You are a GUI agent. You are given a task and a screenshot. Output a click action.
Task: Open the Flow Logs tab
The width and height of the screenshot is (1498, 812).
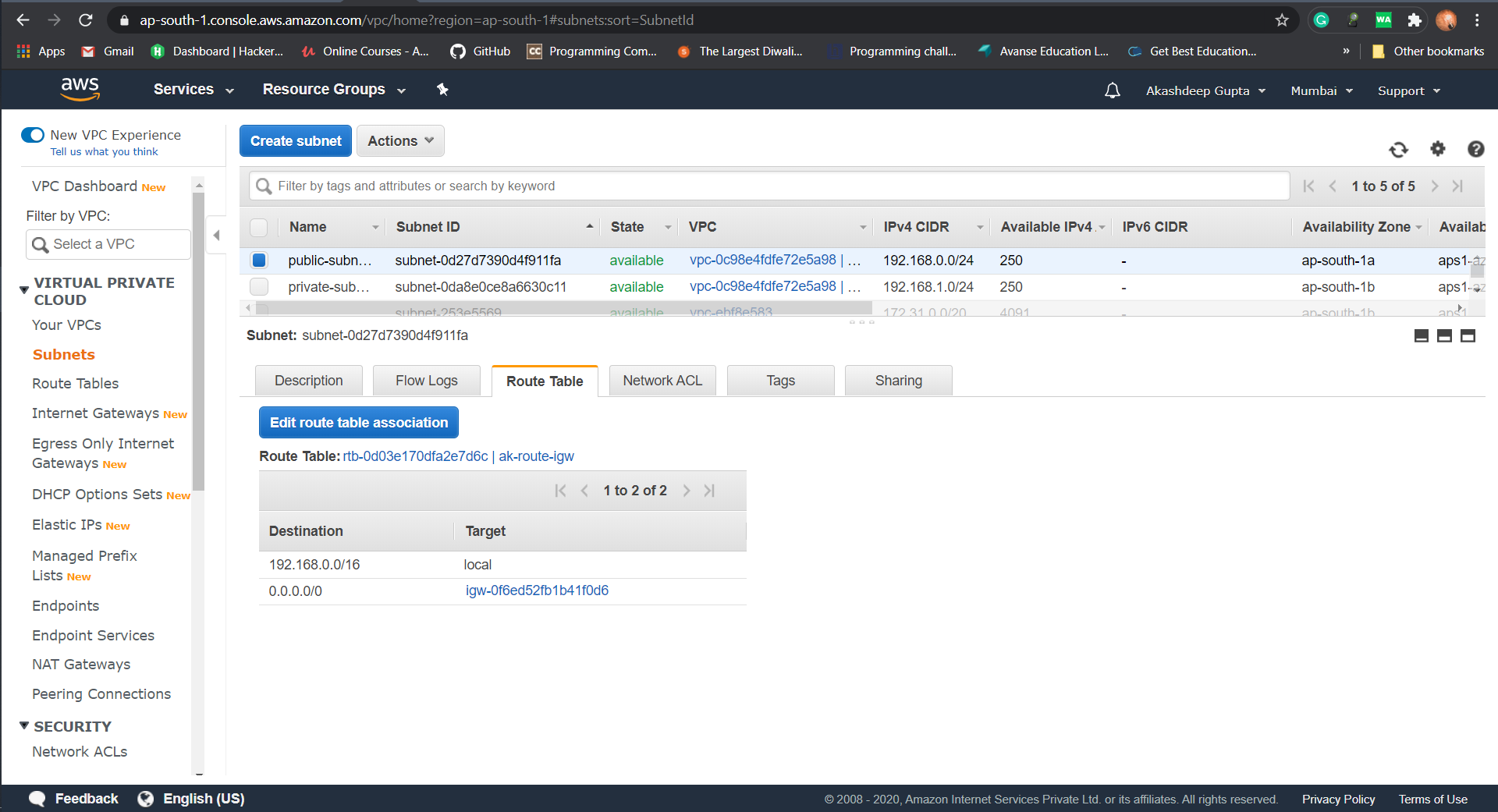[x=426, y=381]
